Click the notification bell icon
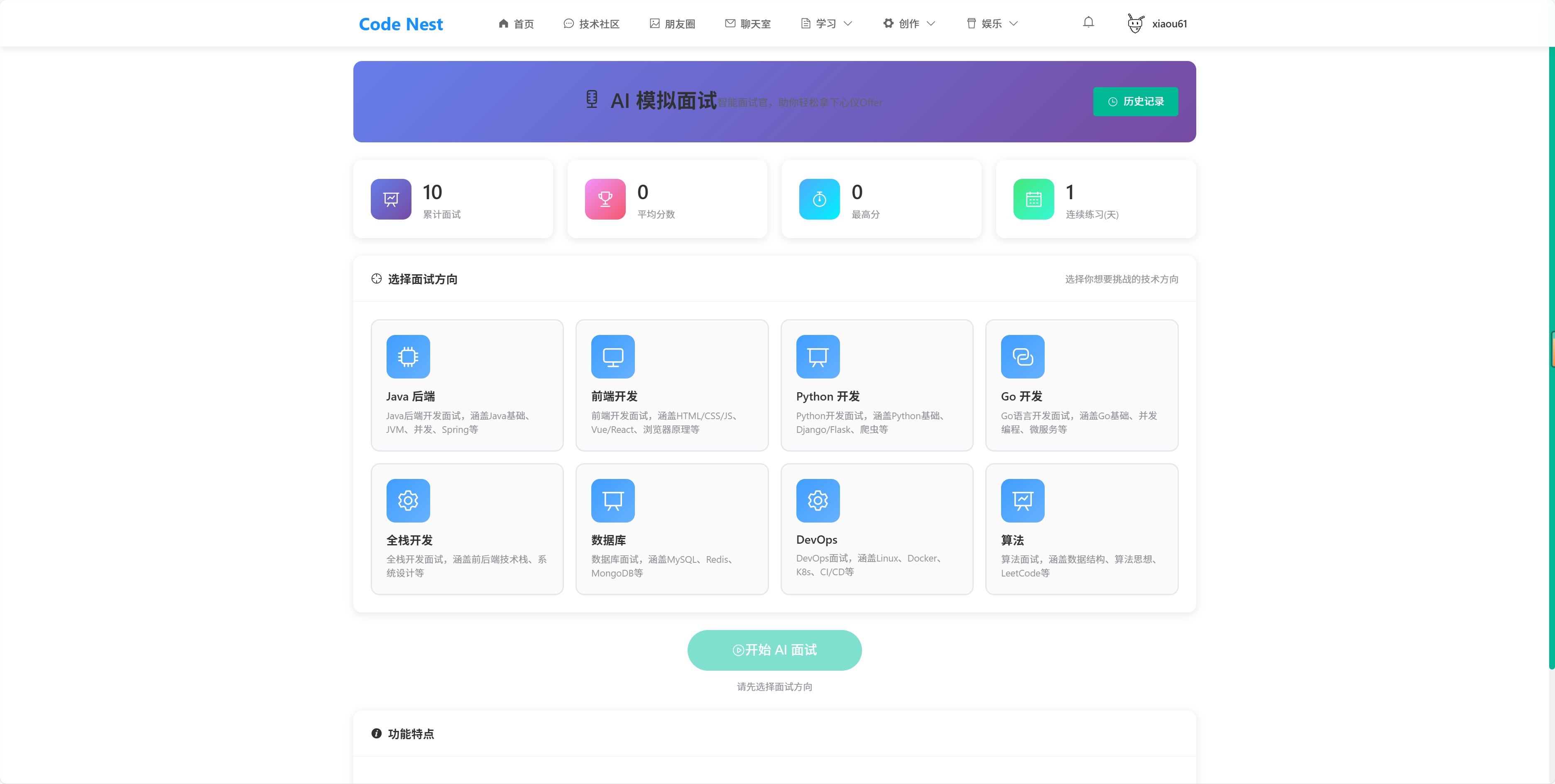The width and height of the screenshot is (1555, 784). coord(1088,23)
